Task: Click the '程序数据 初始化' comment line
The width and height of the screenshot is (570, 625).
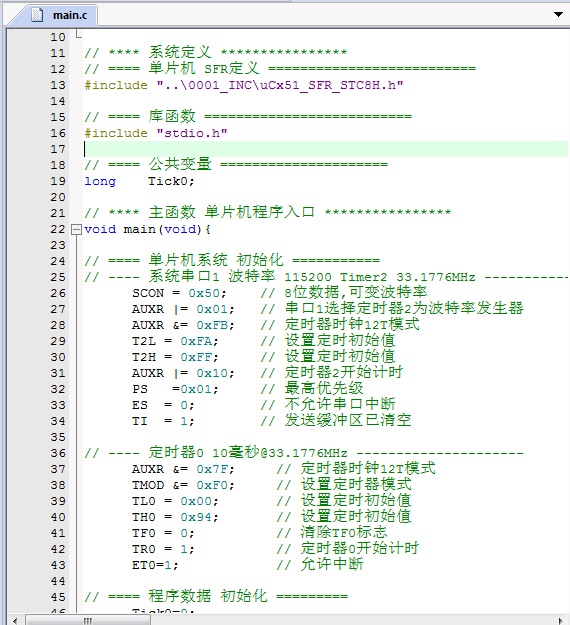Action: click(216, 597)
